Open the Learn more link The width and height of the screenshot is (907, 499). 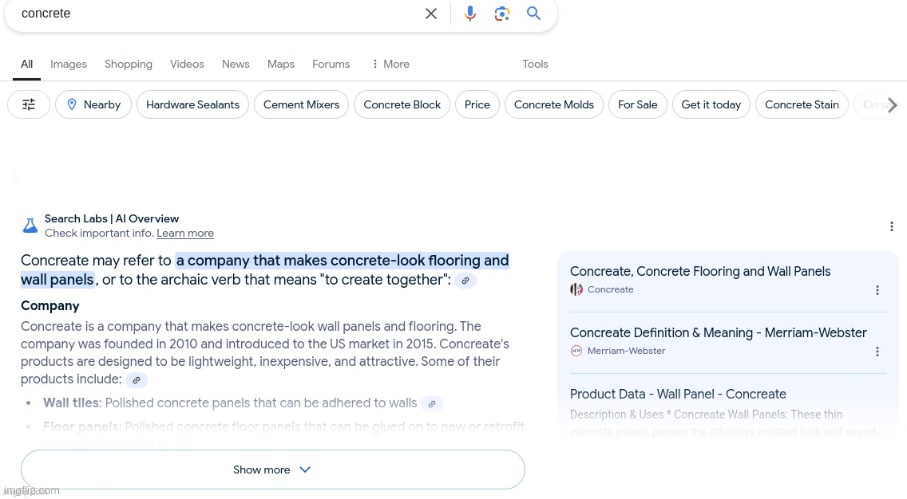(x=185, y=233)
